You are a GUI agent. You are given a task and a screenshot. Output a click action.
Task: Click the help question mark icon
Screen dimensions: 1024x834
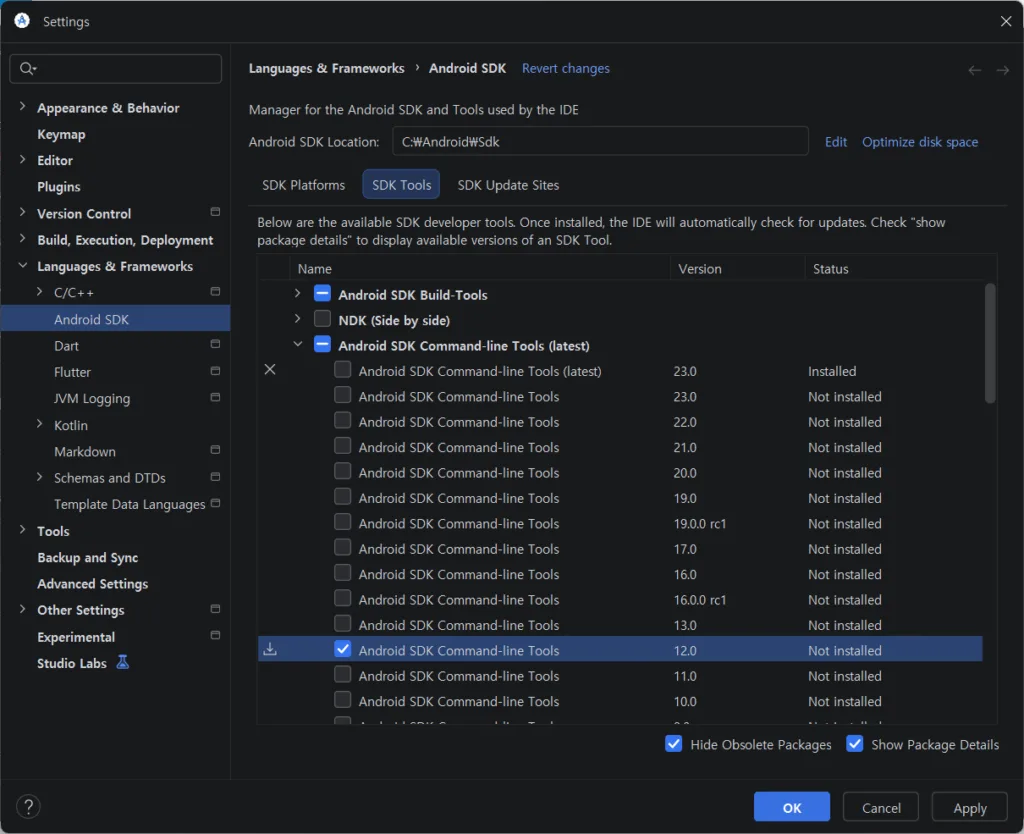[x=28, y=807]
